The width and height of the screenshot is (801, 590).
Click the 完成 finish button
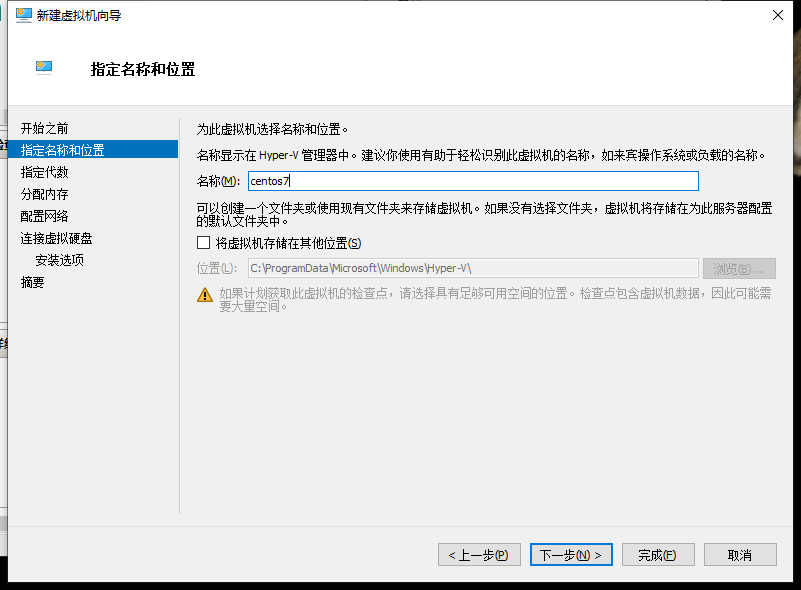pyautogui.click(x=658, y=555)
